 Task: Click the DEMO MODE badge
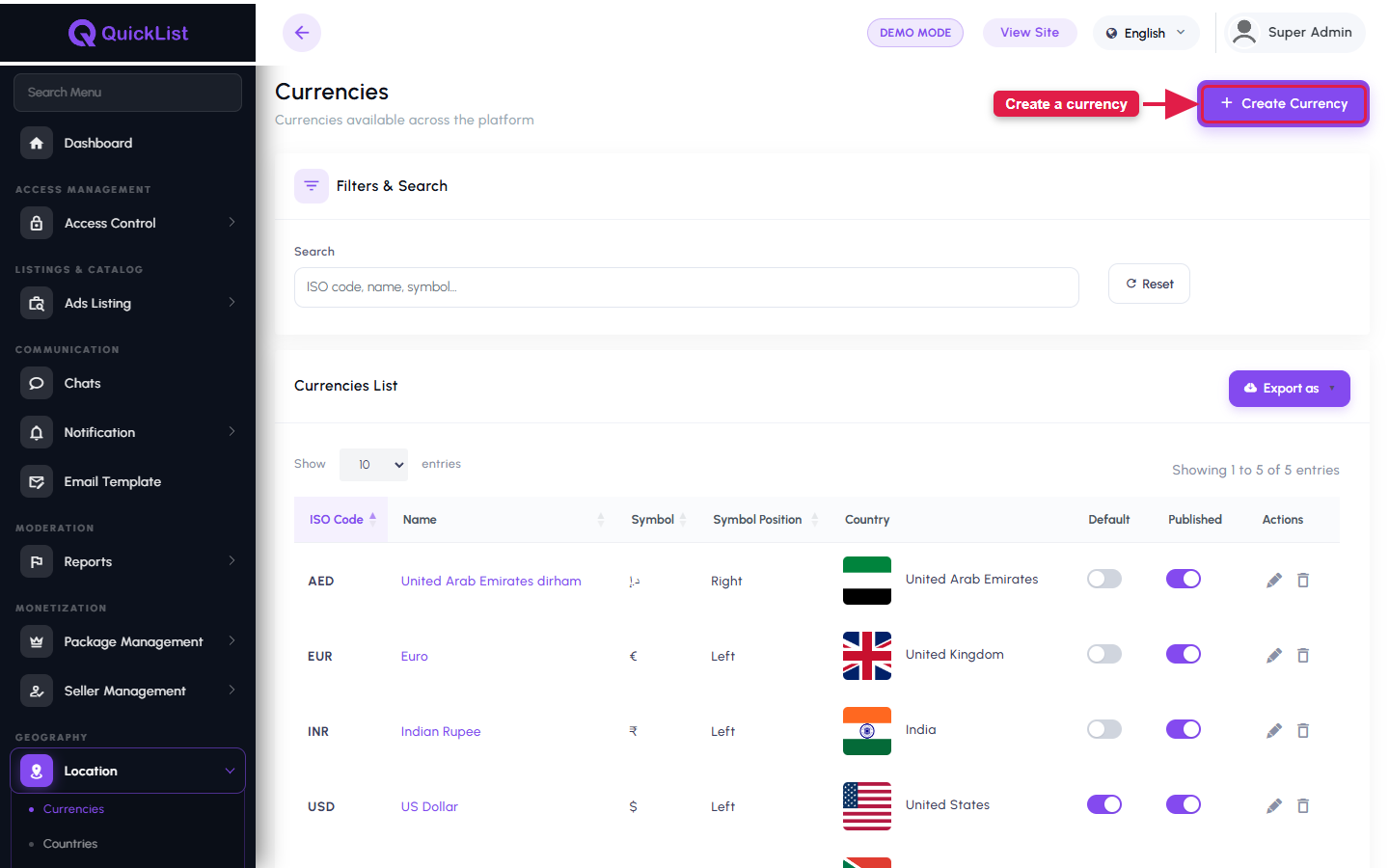tap(914, 33)
